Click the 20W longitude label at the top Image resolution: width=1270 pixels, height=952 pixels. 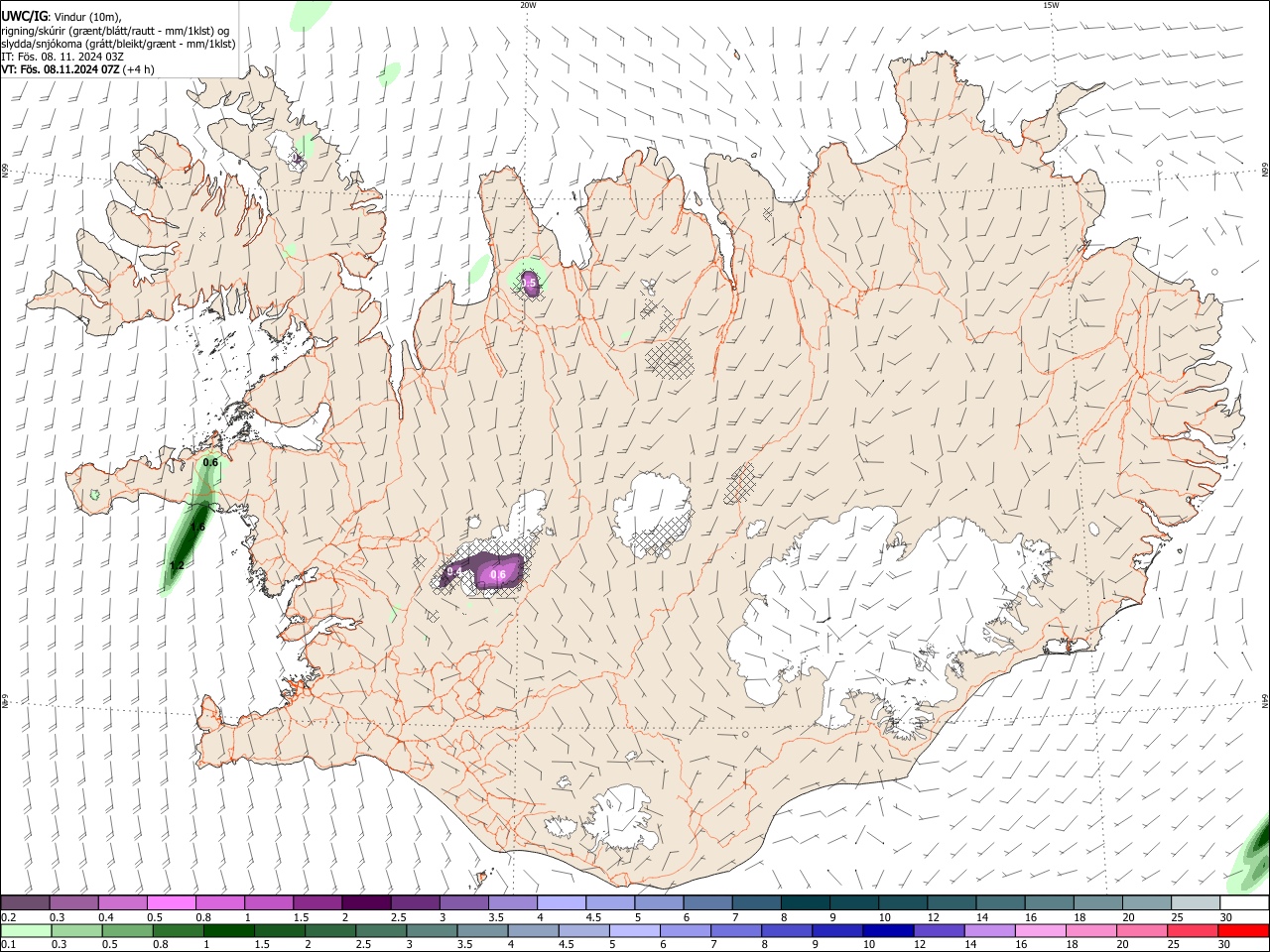[528, 5]
